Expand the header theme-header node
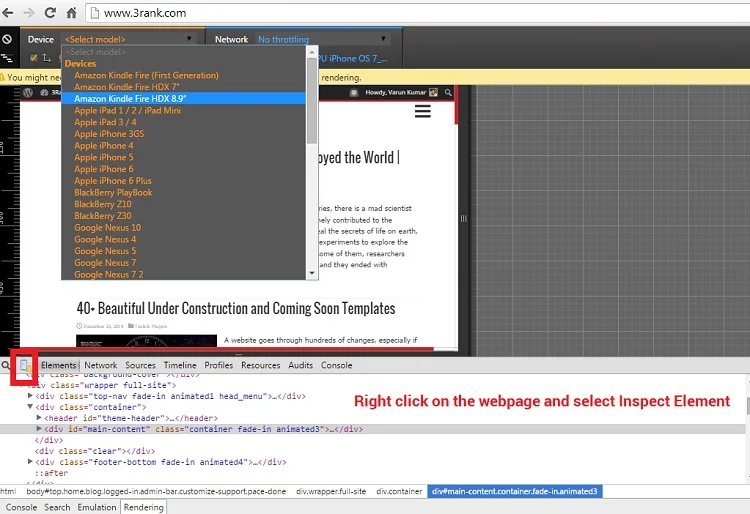The image size is (750, 514). (39, 418)
